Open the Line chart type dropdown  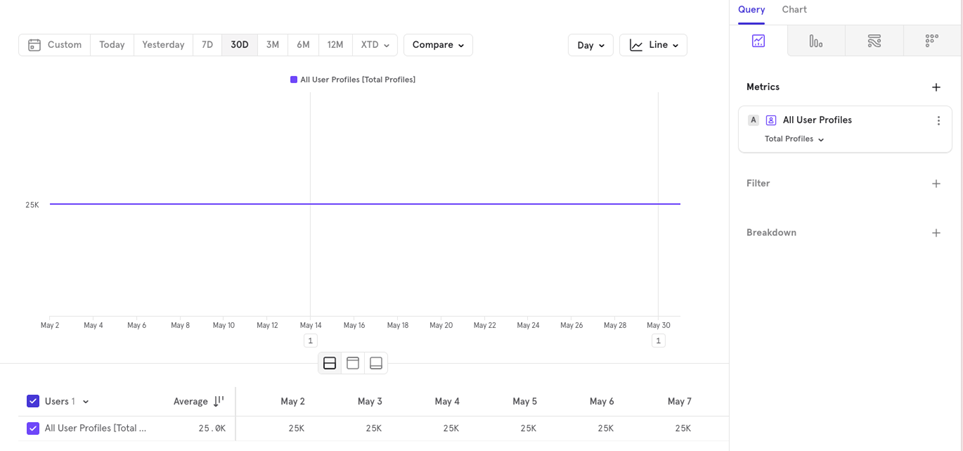pos(653,45)
